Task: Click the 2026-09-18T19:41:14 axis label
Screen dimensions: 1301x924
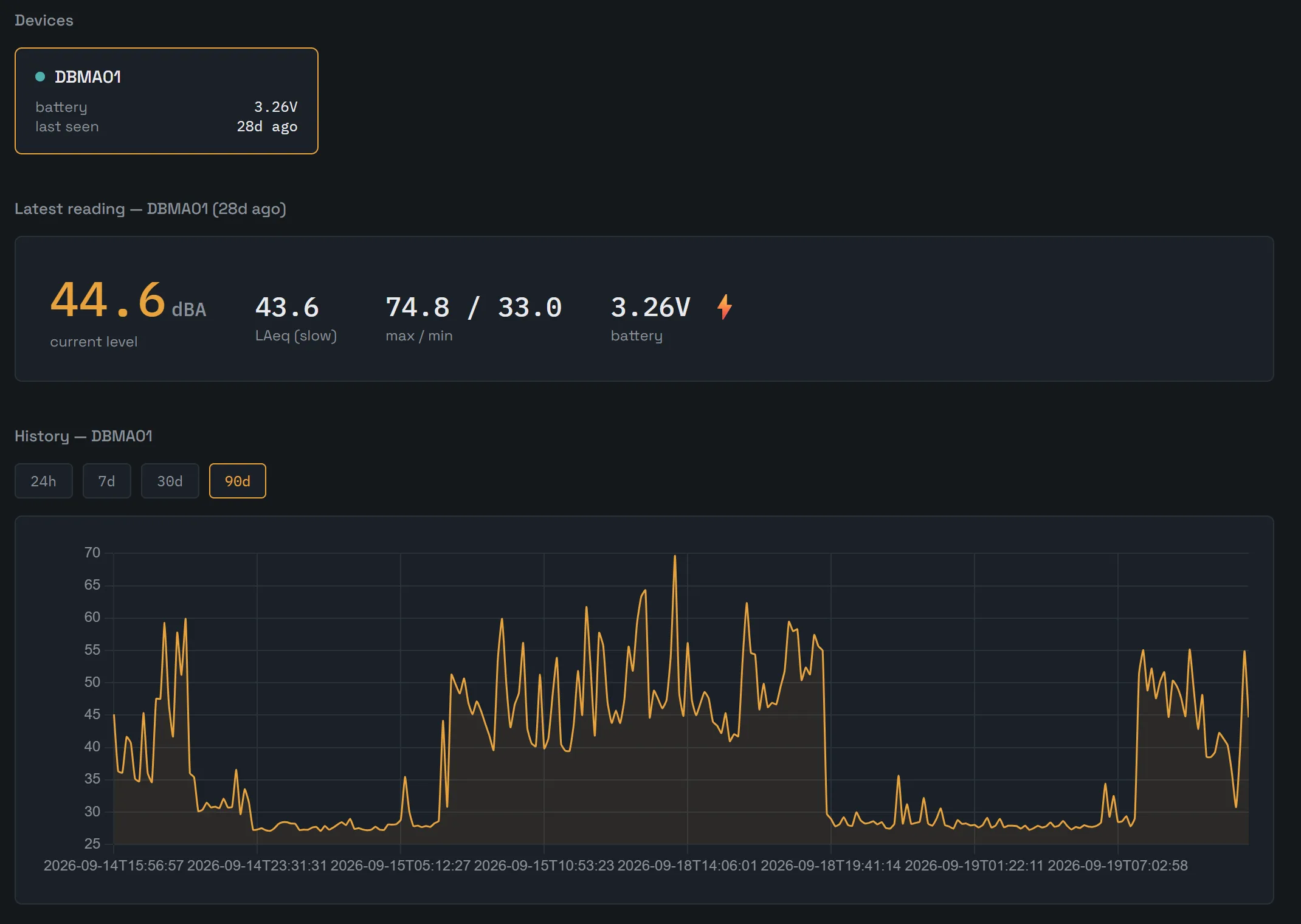Action: point(831,866)
